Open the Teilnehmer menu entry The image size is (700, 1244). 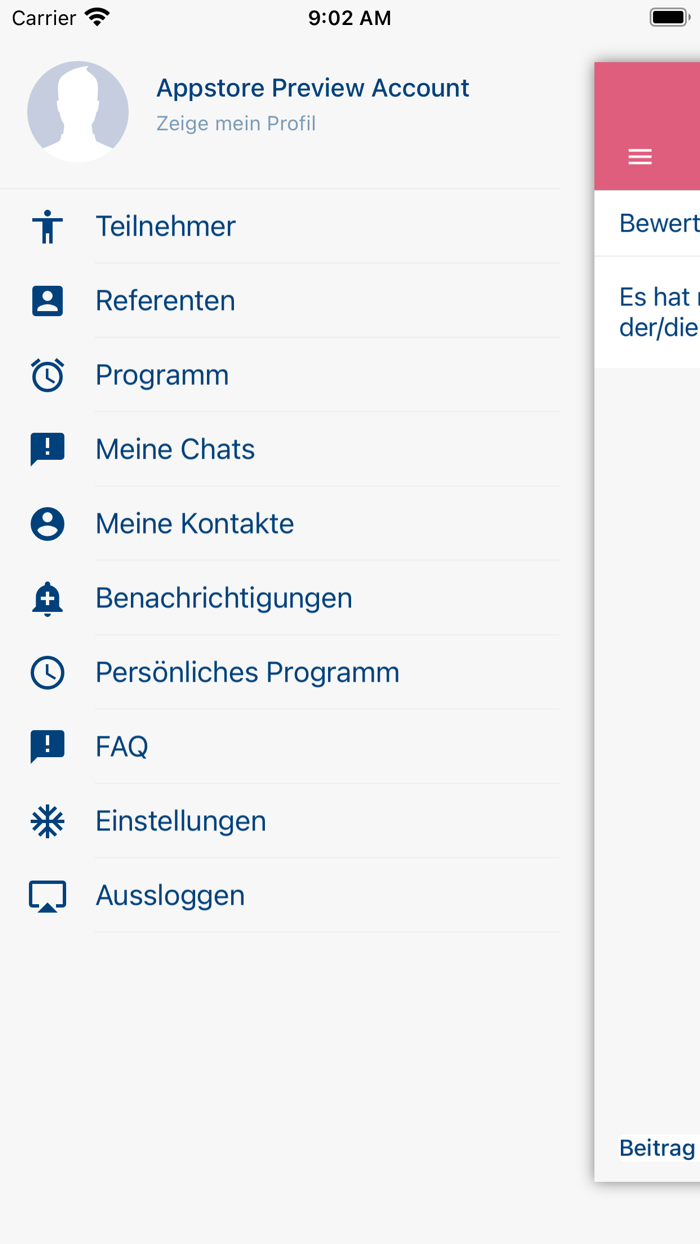pos(166,227)
